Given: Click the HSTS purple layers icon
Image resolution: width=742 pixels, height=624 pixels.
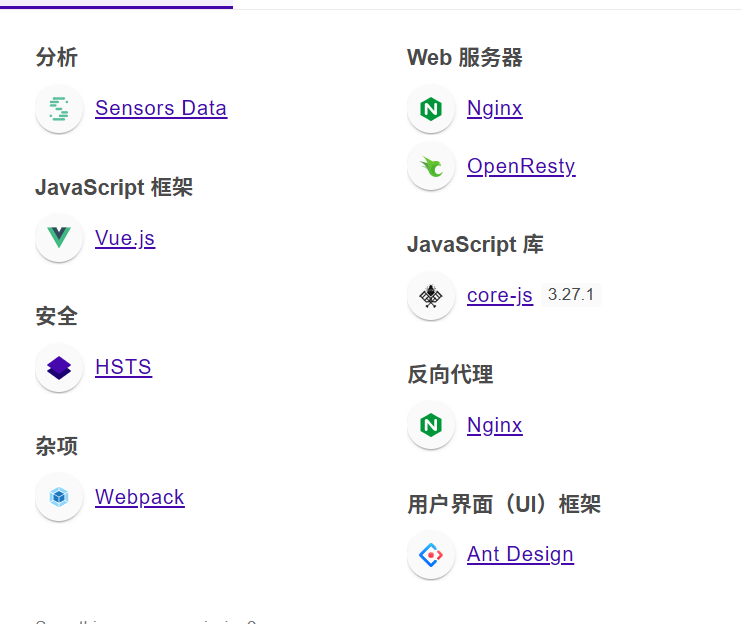Looking at the screenshot, I should point(59,368).
